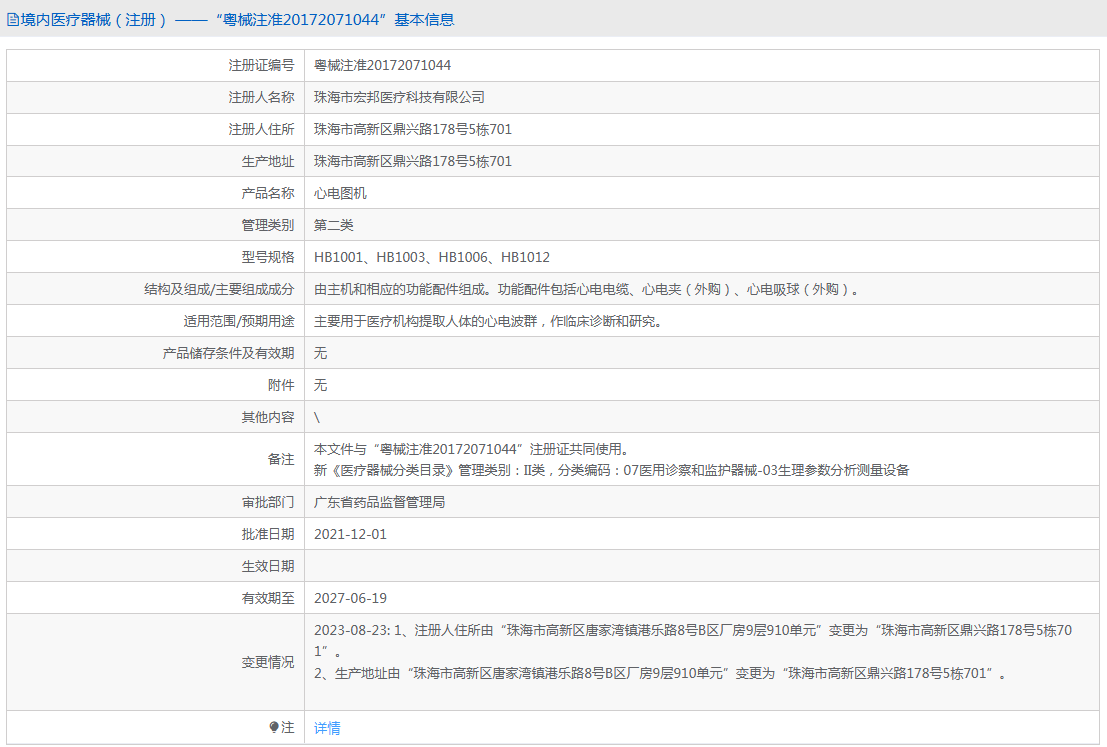Click the 审批部门 label

(268, 503)
